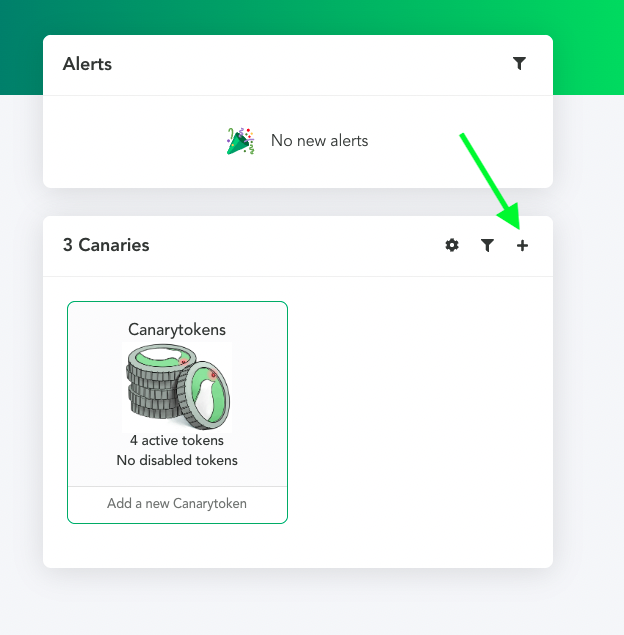Add a new Canary with plus icon
The width and height of the screenshot is (624, 635).
(x=522, y=245)
